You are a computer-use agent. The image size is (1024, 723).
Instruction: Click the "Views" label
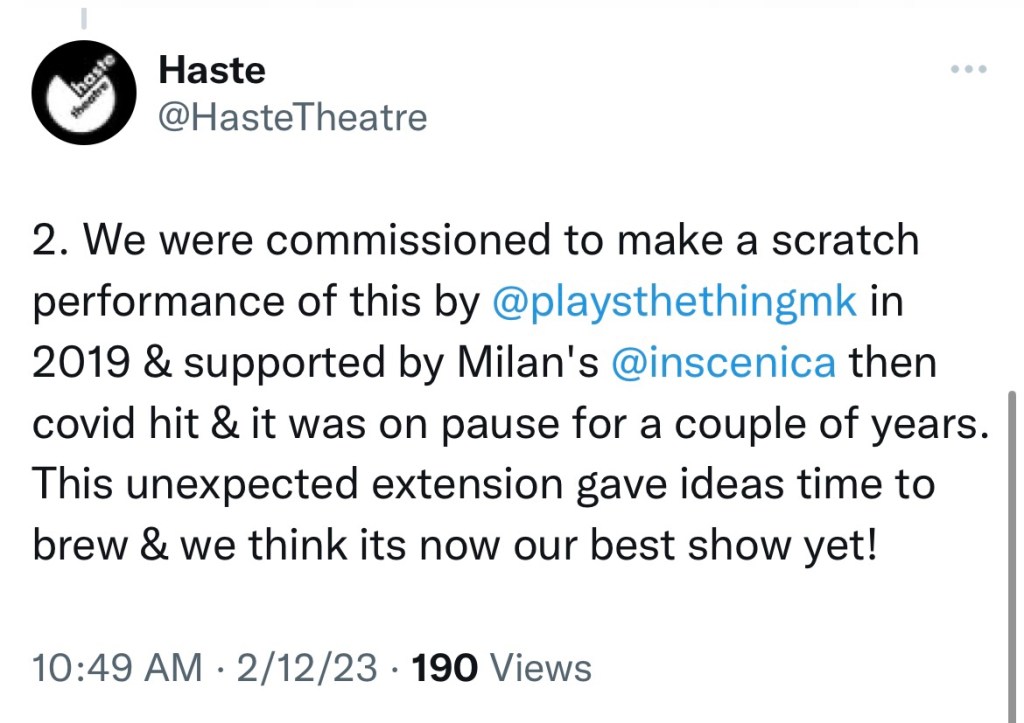[544, 667]
